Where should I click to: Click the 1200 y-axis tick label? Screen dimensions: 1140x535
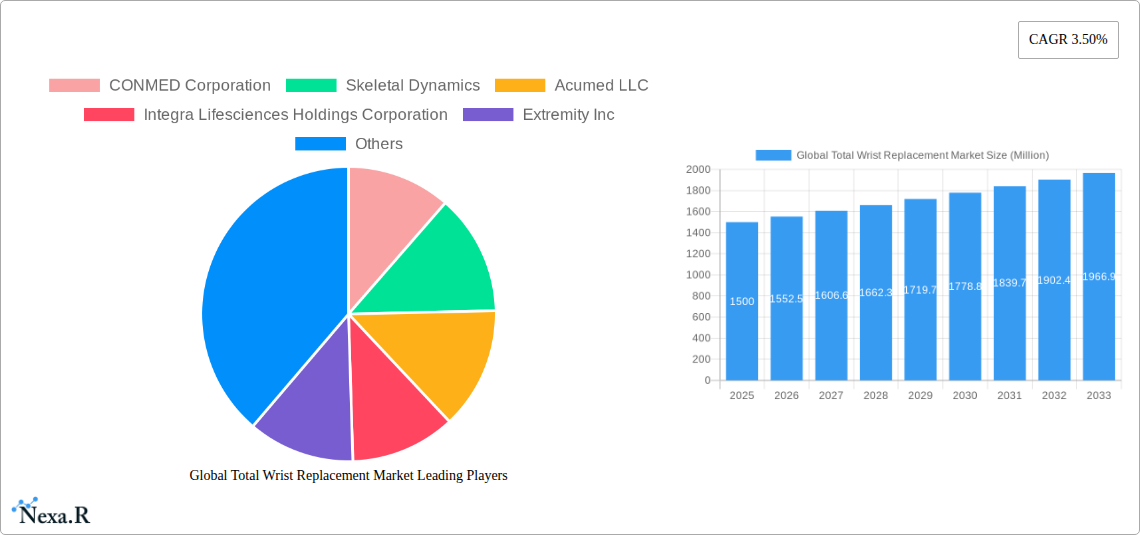(698, 254)
